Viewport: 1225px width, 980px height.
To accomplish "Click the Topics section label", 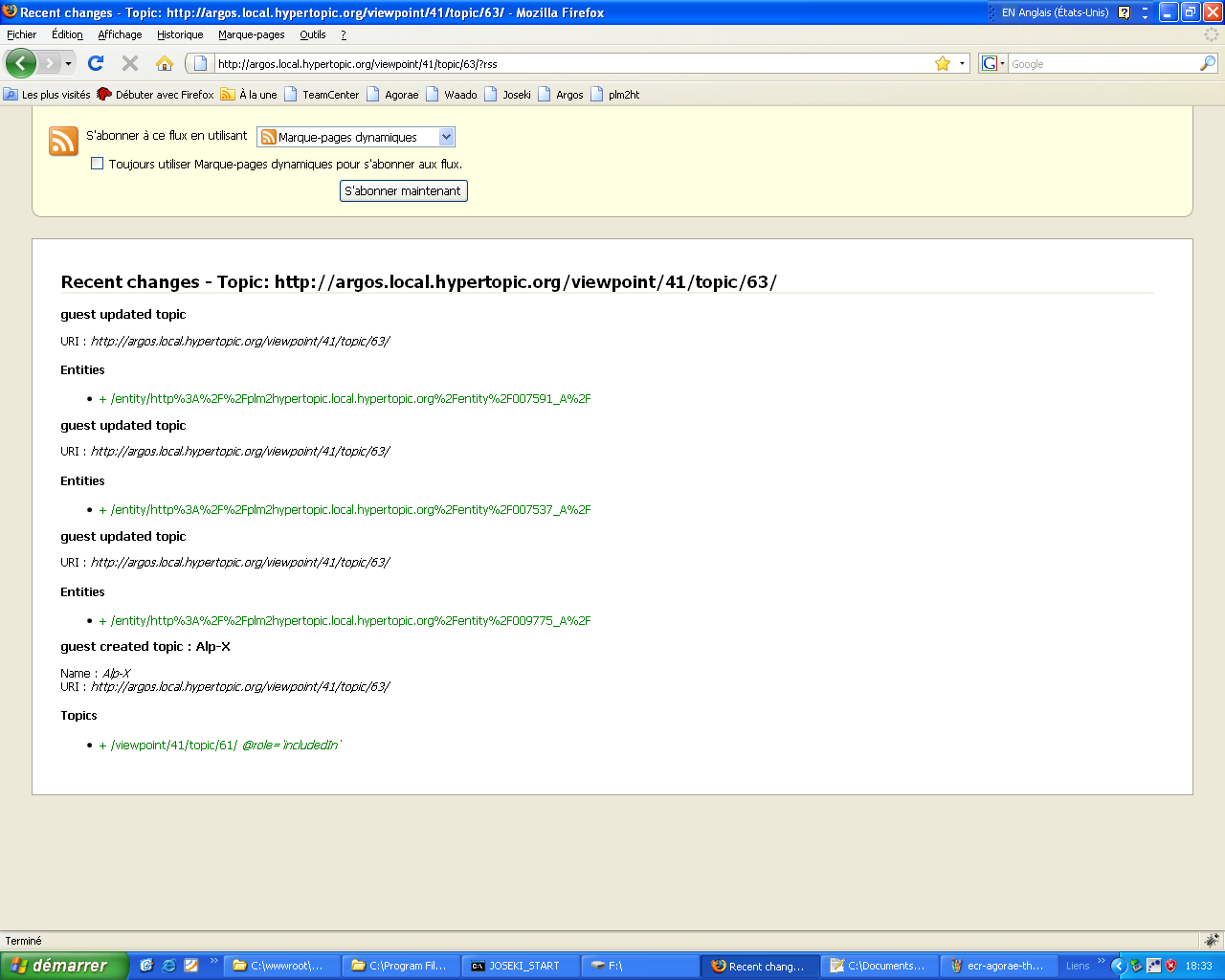I will [78, 716].
